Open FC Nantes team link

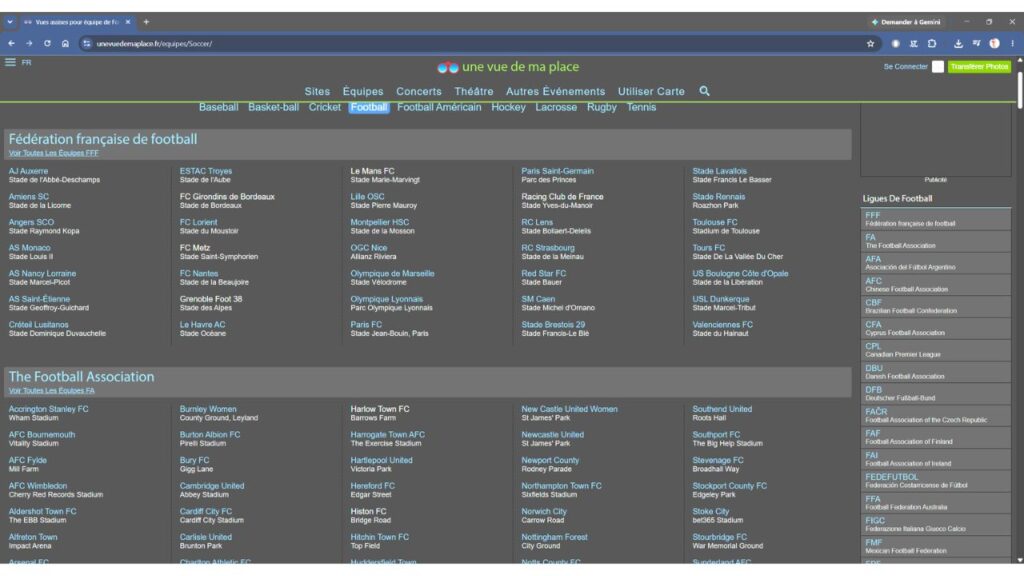[x=199, y=274]
